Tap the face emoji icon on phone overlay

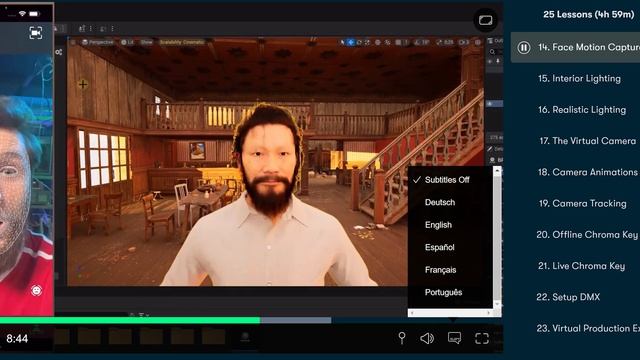(x=36, y=291)
